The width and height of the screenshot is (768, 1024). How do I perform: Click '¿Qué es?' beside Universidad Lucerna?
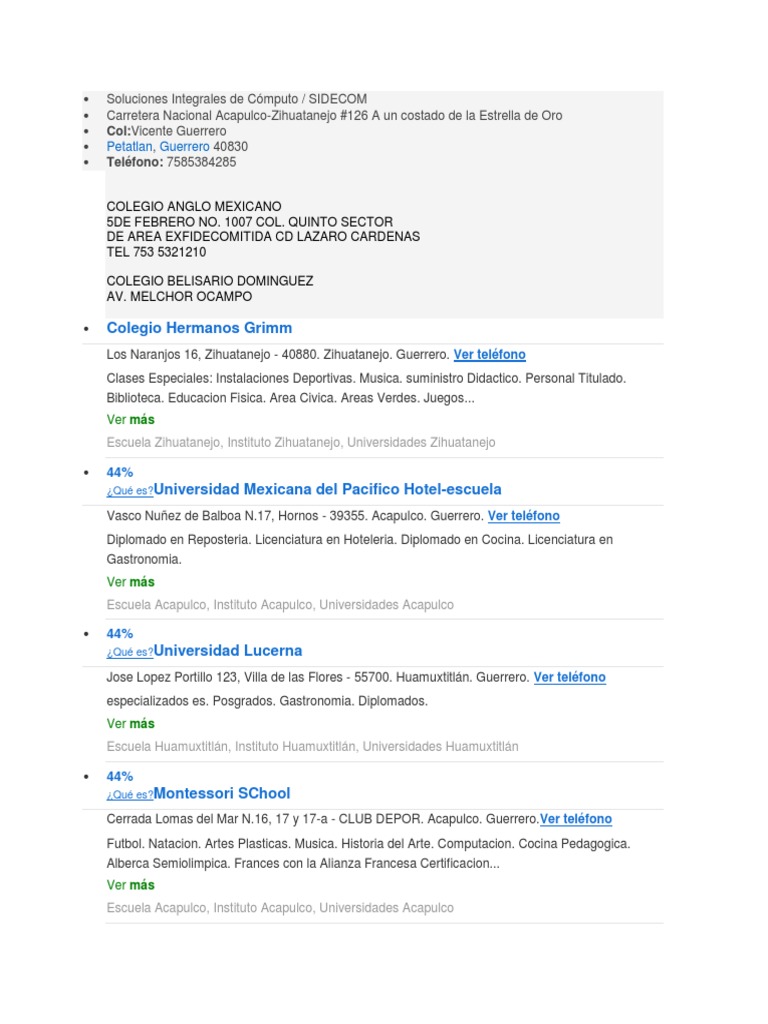(x=130, y=653)
